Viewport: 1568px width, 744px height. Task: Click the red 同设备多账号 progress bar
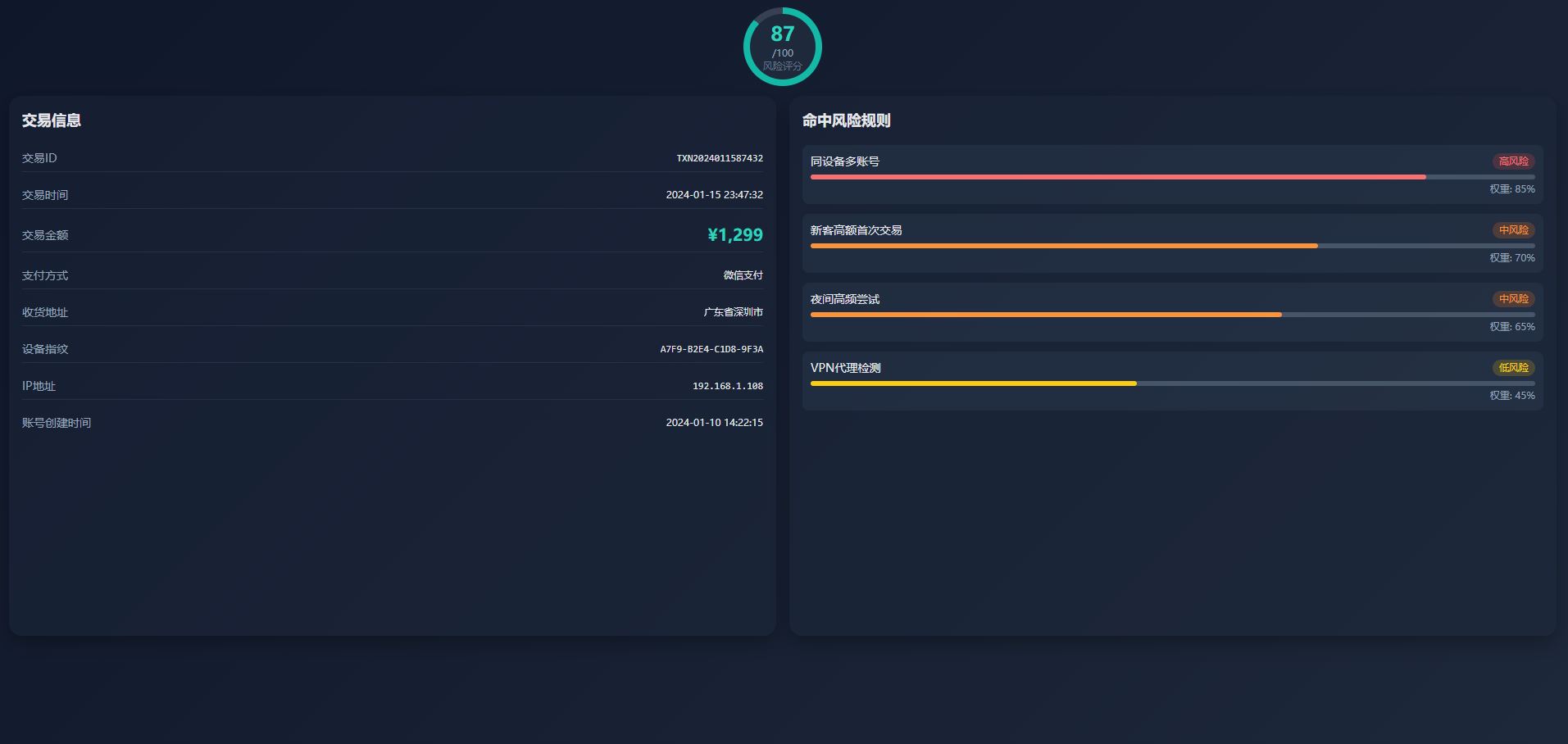pos(1118,177)
